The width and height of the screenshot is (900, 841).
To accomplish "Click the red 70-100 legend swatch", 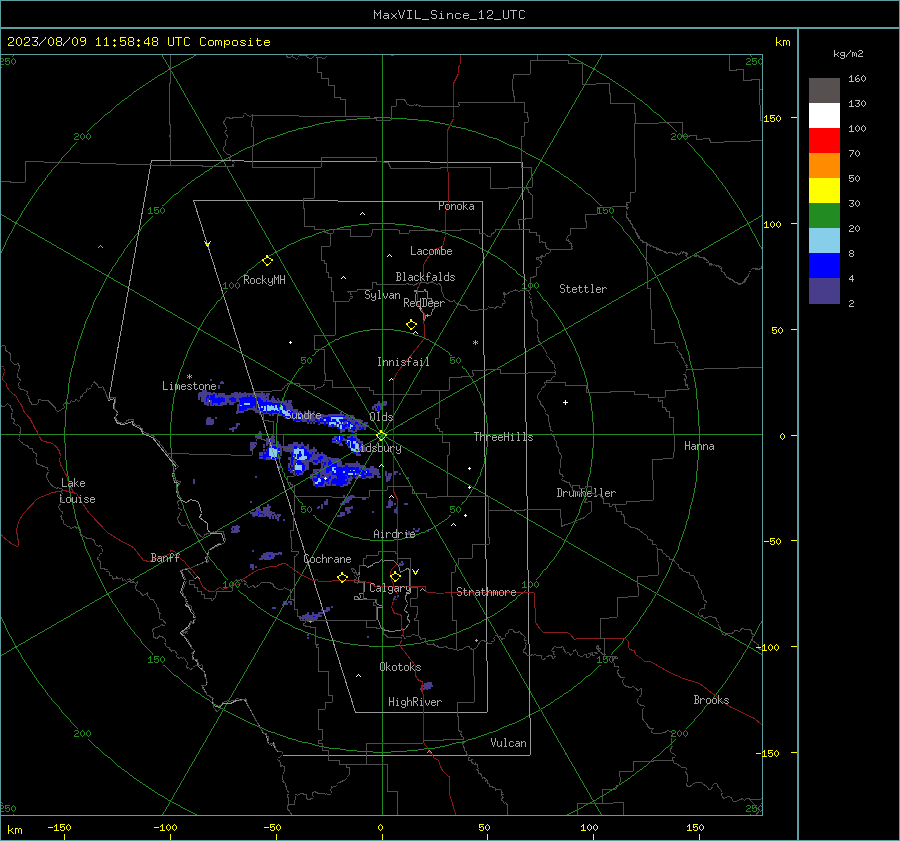I will [x=824, y=141].
